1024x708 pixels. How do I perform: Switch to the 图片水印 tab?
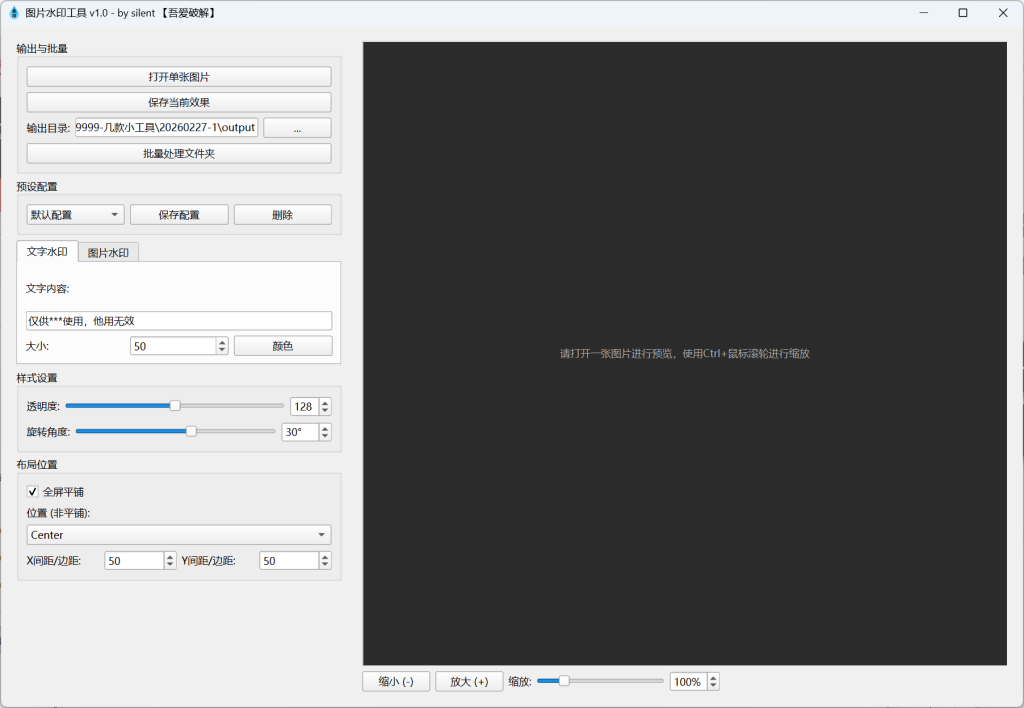pos(108,252)
